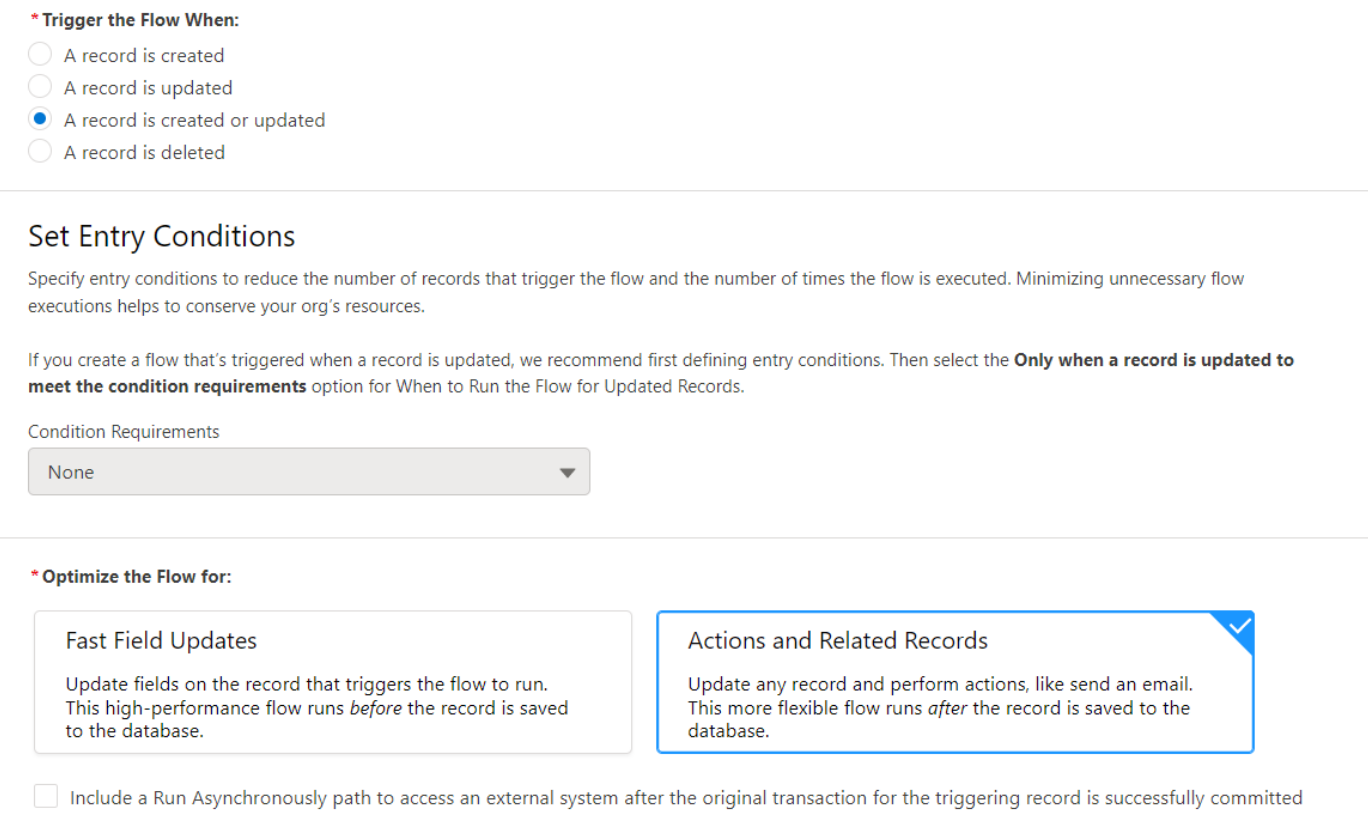Viewport: 1368px width, 834px height.
Task: Click the 'Optimize the Flow for' label
Action: click(136, 577)
